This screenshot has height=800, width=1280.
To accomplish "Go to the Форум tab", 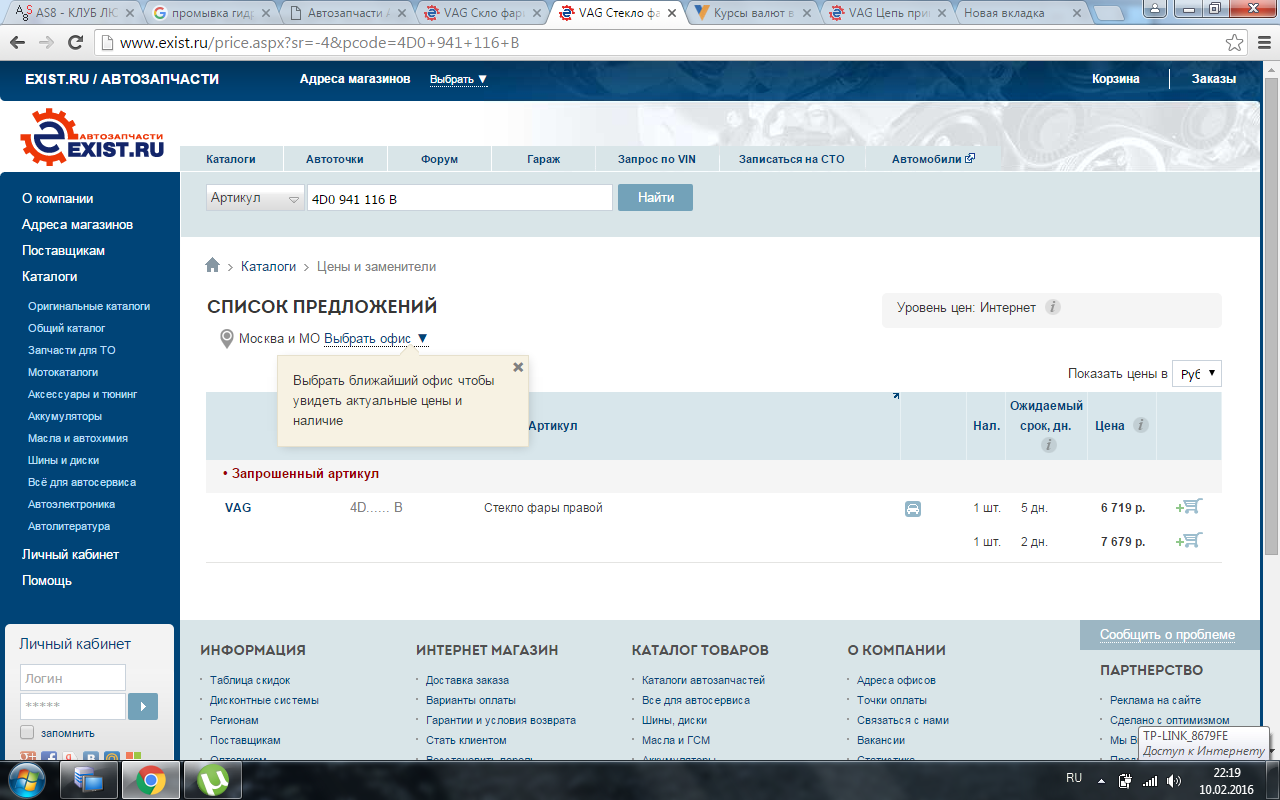I will (439, 159).
